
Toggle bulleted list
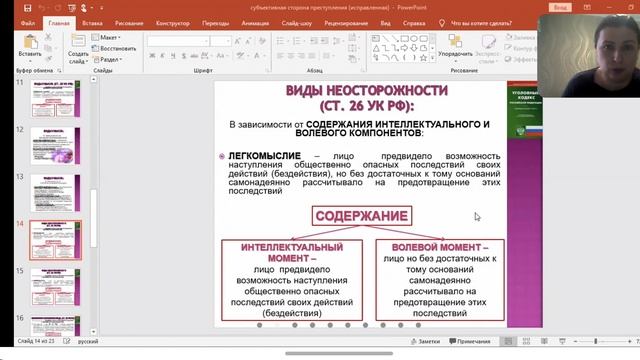(x=280, y=41)
